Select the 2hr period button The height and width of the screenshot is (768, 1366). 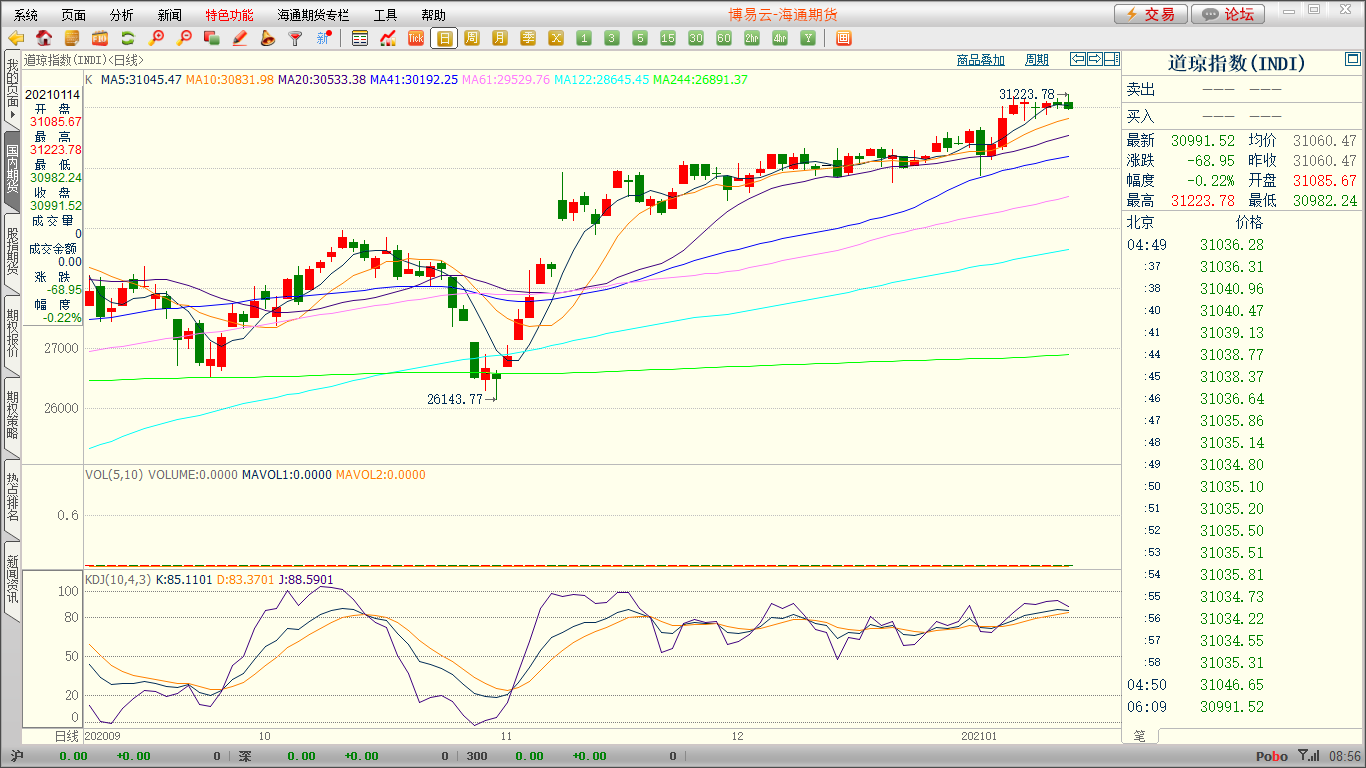coord(752,38)
